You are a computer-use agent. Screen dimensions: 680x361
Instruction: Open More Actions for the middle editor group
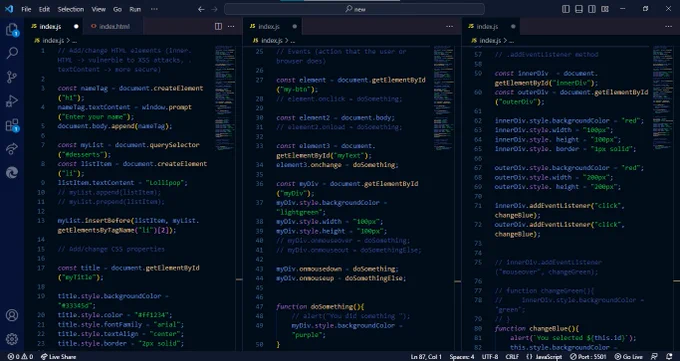pyautogui.click(x=450, y=26)
